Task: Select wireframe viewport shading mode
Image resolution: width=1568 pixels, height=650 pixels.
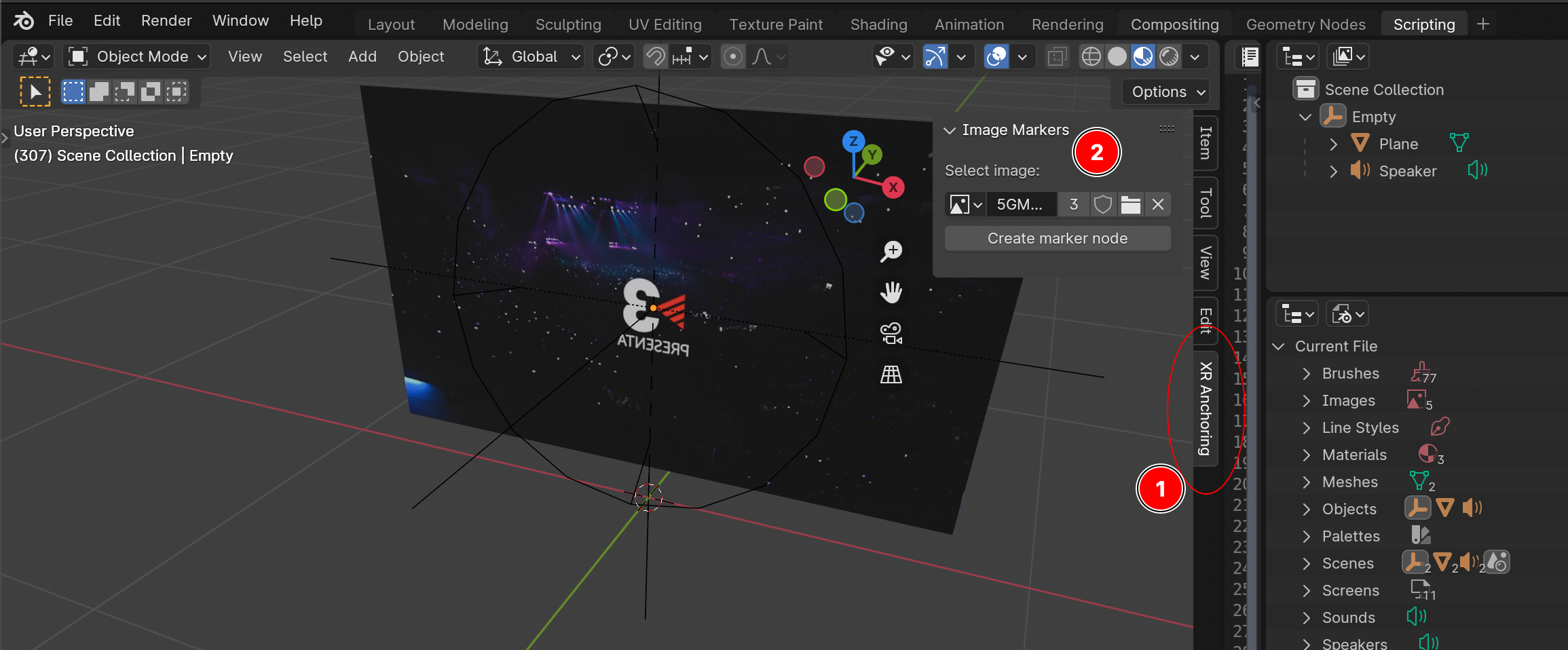Action: pyautogui.click(x=1091, y=57)
